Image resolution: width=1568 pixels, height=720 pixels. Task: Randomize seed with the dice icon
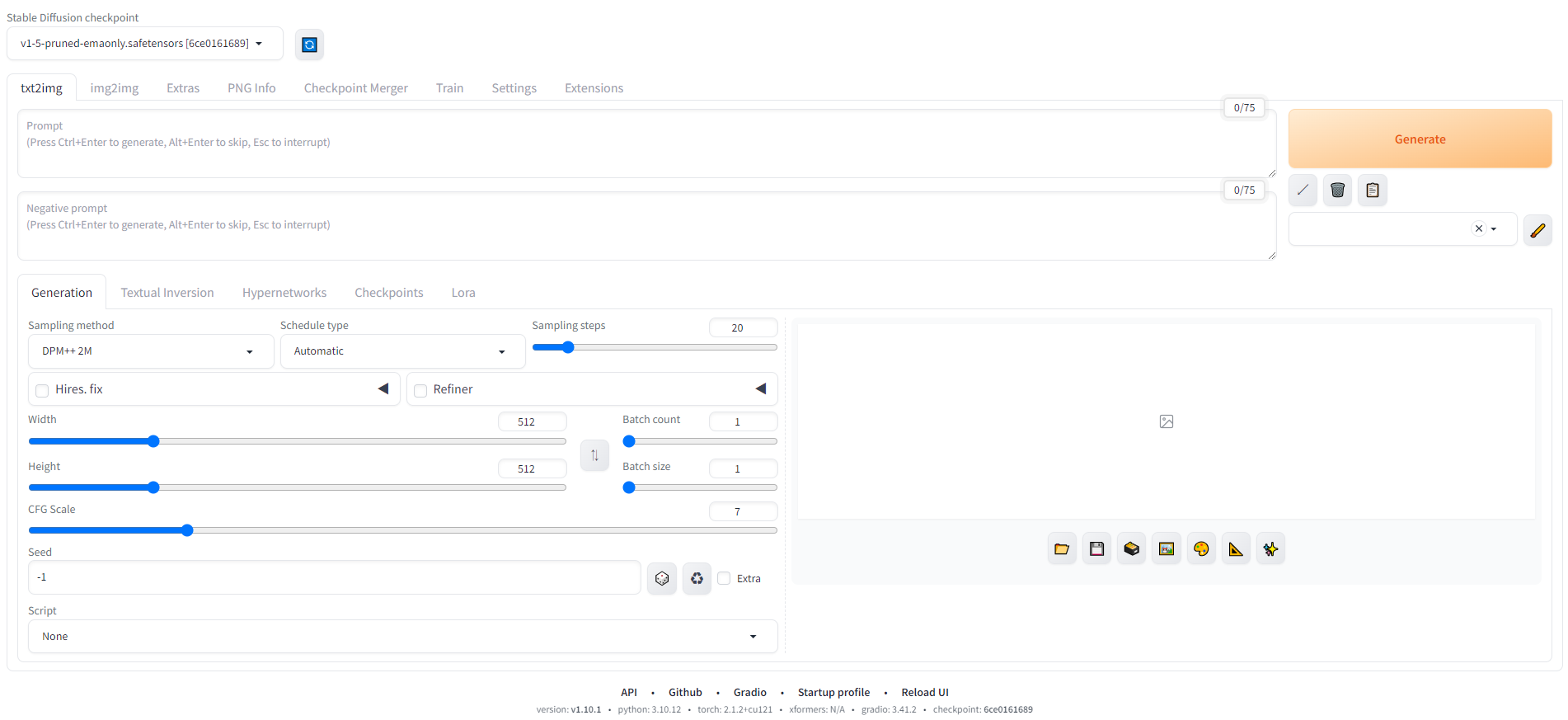coord(662,578)
